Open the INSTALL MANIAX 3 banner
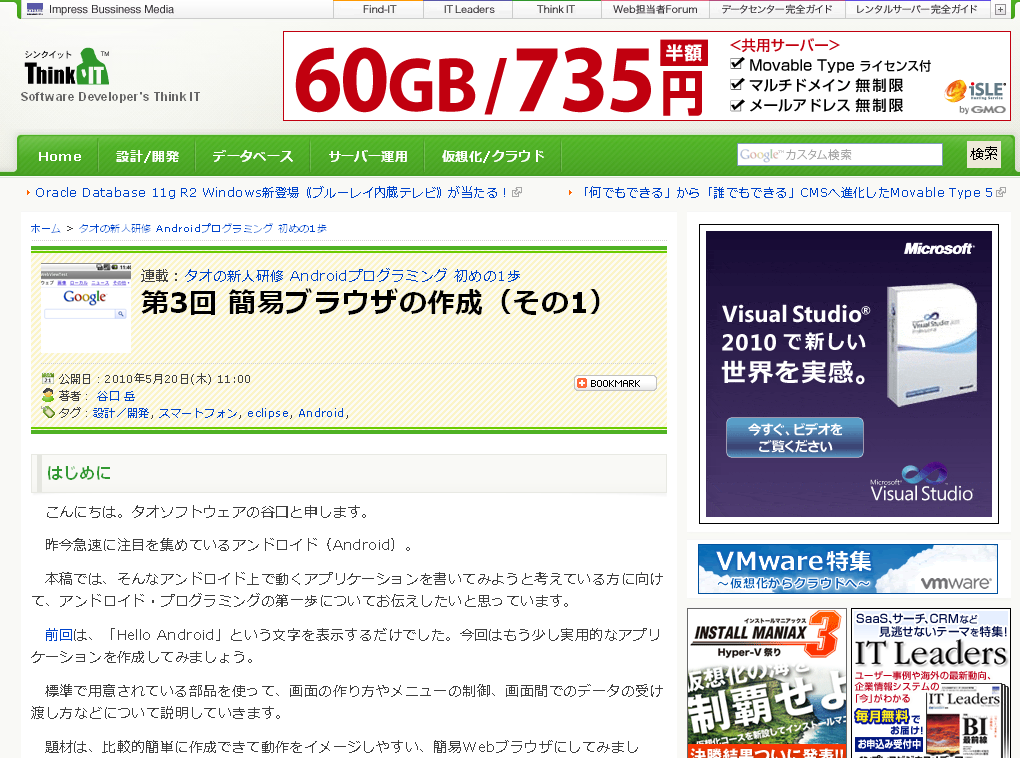The width and height of the screenshot is (1020, 758). click(x=768, y=683)
